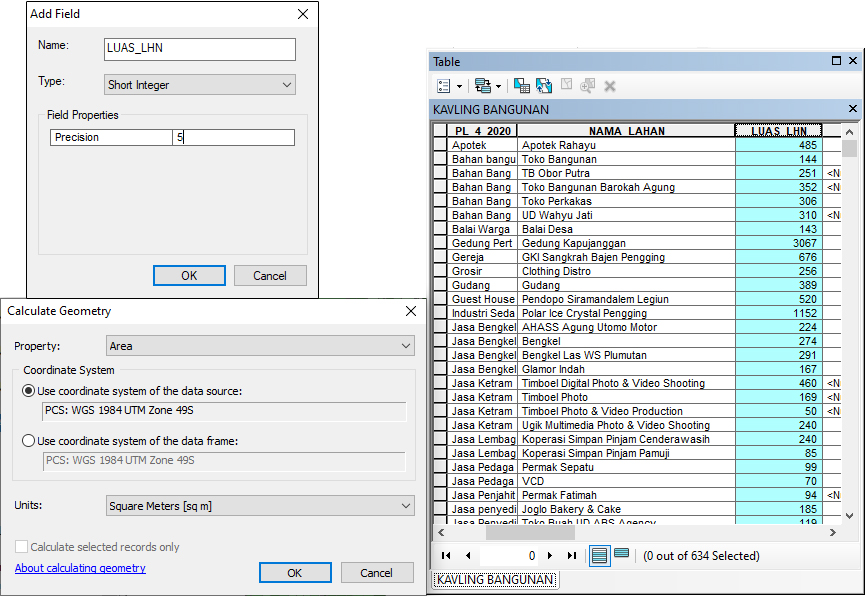Show all records view button
Image resolution: width=865 pixels, height=596 pixels.
click(x=599, y=555)
